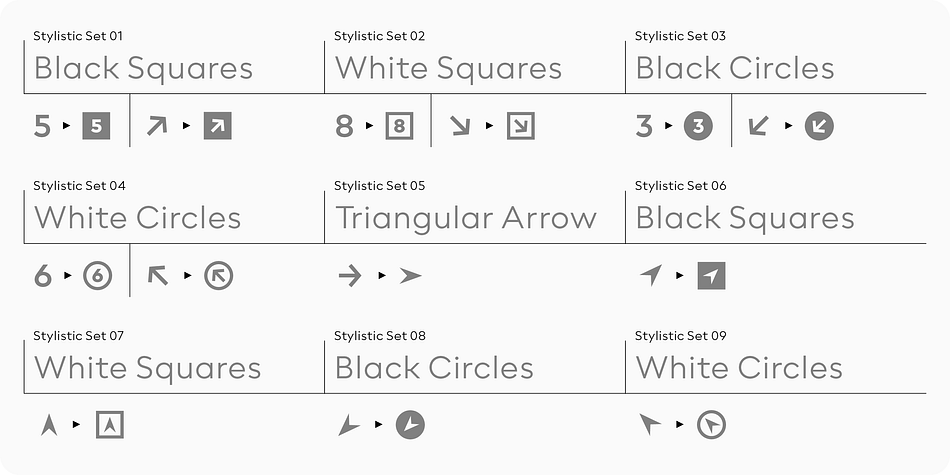
Task: Select the black circle with triangular pointer
Action: coord(410,425)
